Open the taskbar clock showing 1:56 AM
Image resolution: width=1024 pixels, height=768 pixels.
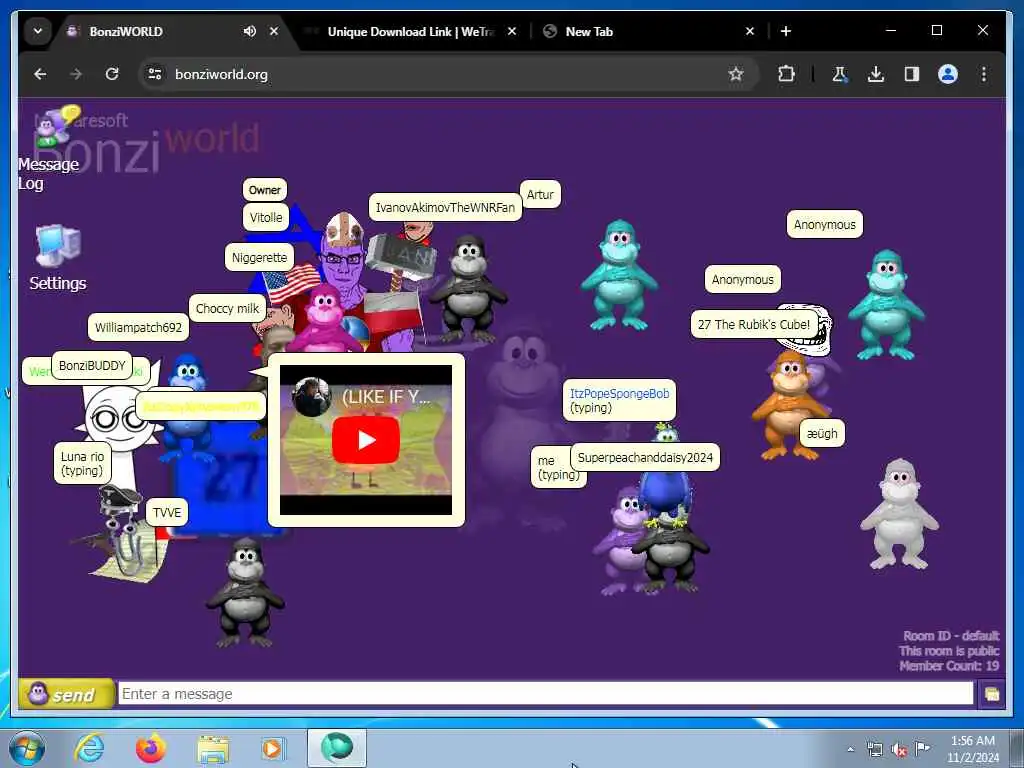[x=973, y=749]
